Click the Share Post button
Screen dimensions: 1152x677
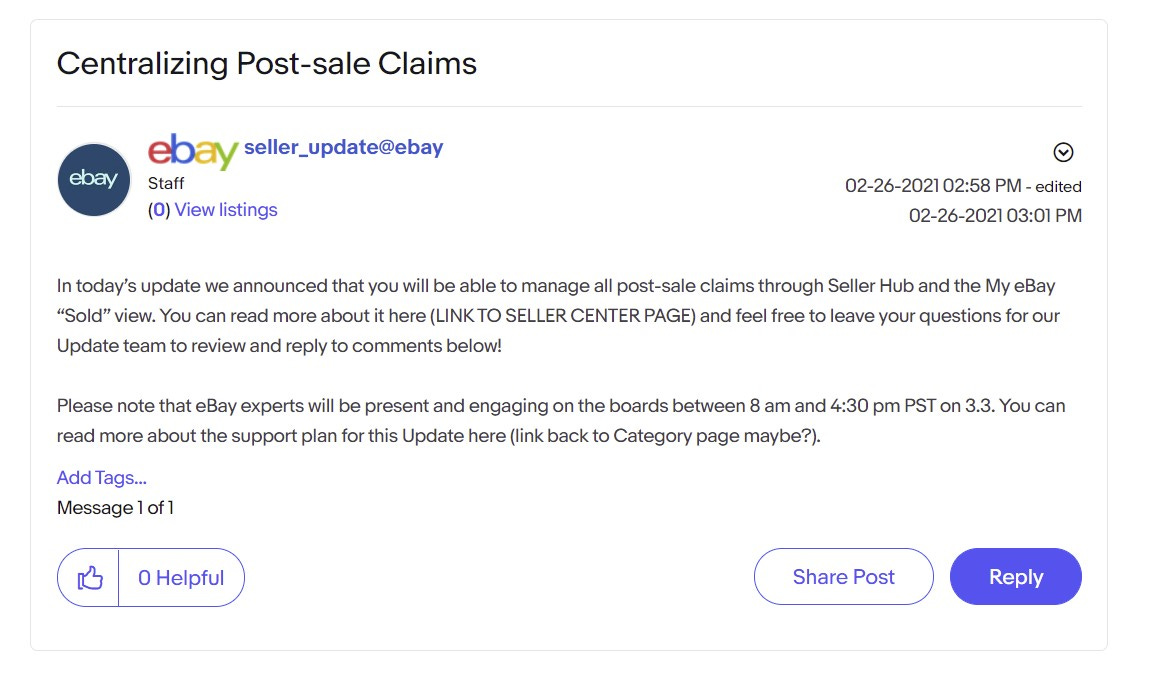[x=843, y=577]
